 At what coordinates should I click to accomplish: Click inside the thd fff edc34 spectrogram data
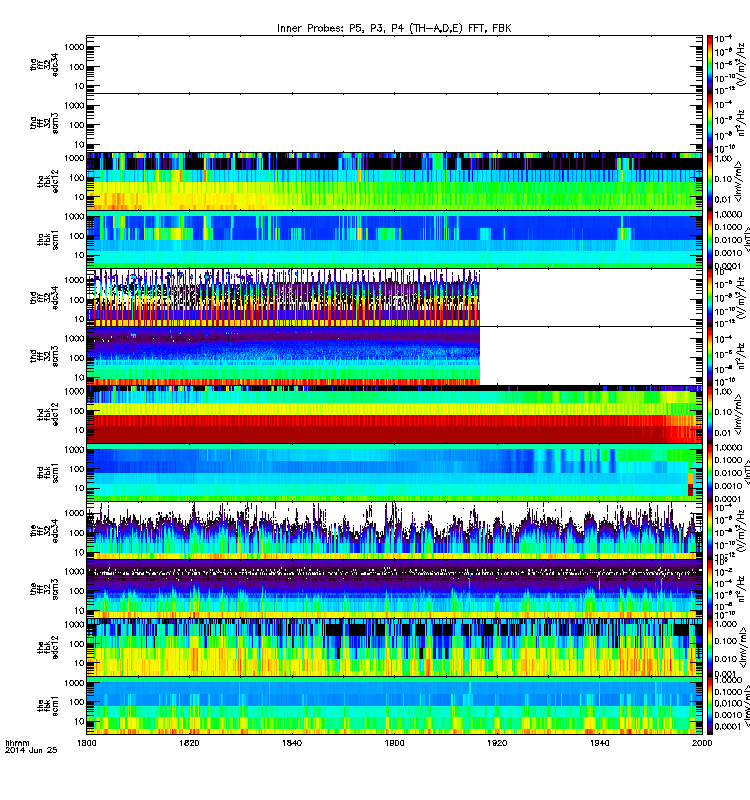click(283, 298)
